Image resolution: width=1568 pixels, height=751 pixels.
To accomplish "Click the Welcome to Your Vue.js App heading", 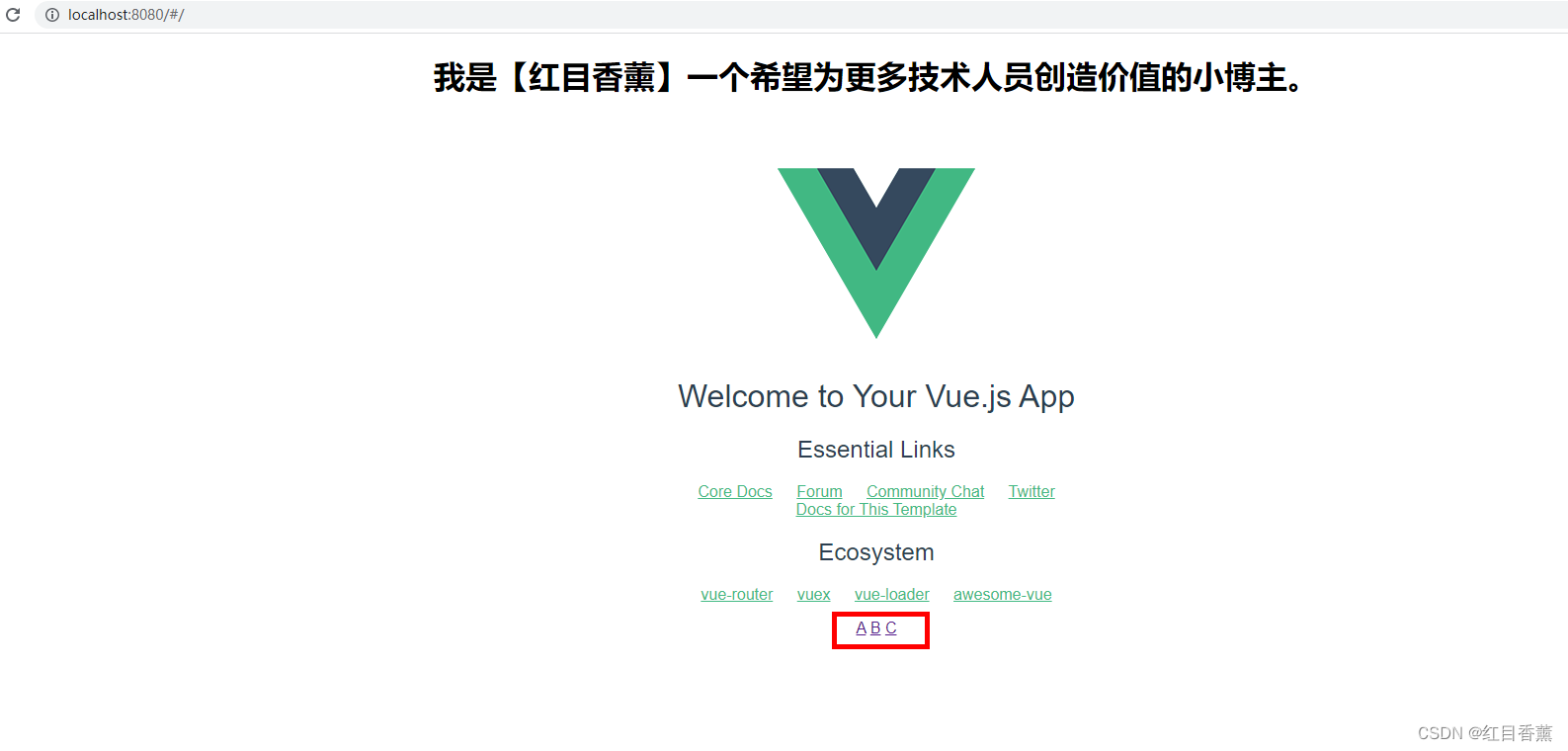I will point(876,396).
